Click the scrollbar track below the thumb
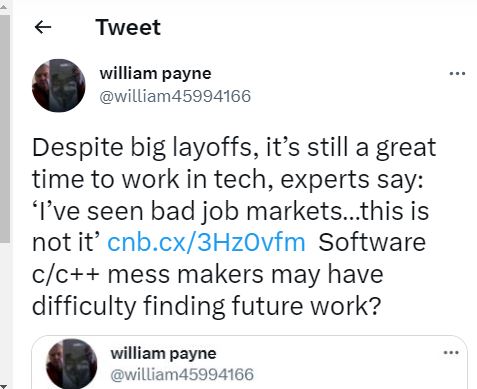Viewport: 477px width, 389px height. coord(5,313)
